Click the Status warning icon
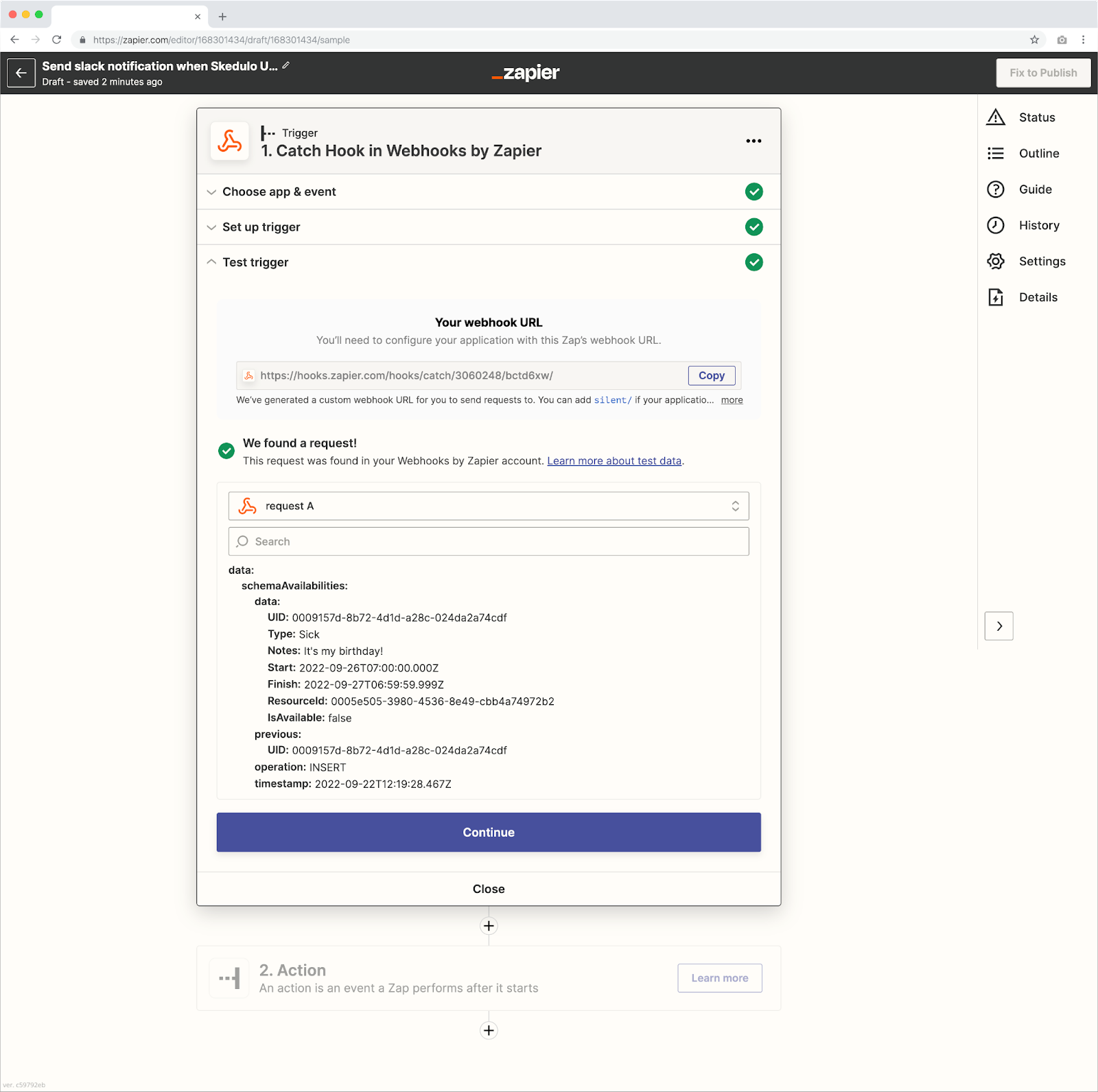1098x1092 pixels. tap(996, 117)
